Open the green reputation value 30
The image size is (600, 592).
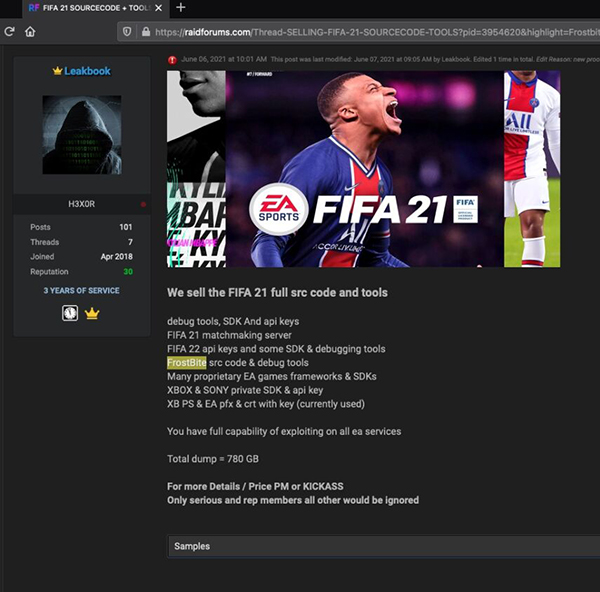pyautogui.click(x=128, y=272)
